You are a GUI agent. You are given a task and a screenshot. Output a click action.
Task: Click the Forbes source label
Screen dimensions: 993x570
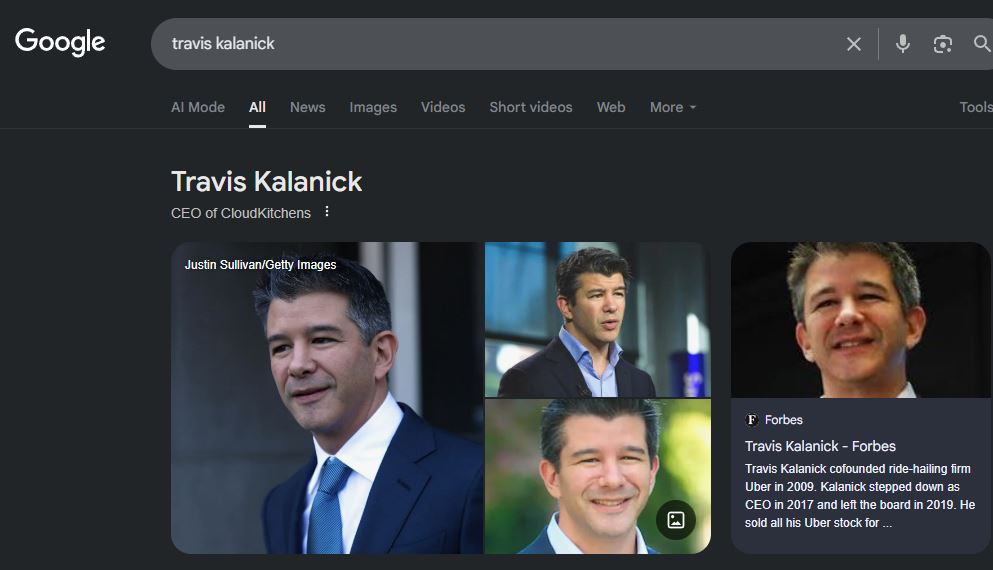(783, 419)
